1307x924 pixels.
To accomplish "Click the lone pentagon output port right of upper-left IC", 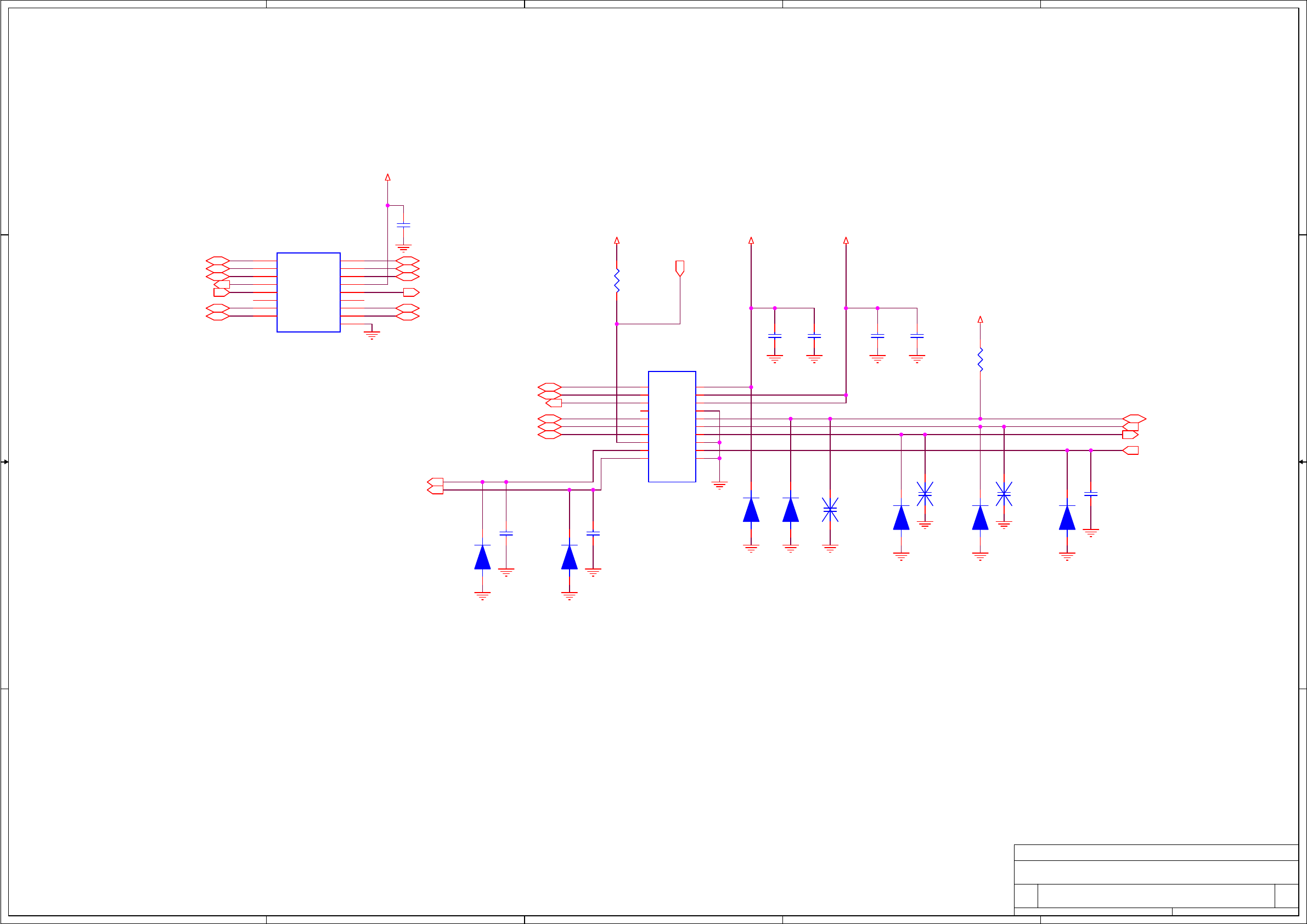I will [411, 292].
